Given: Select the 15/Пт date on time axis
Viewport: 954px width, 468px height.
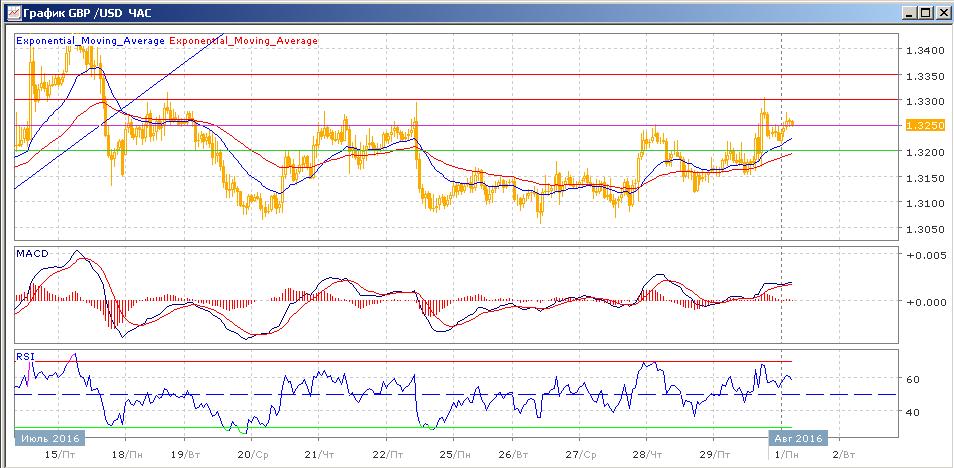Looking at the screenshot, I should click(60, 454).
